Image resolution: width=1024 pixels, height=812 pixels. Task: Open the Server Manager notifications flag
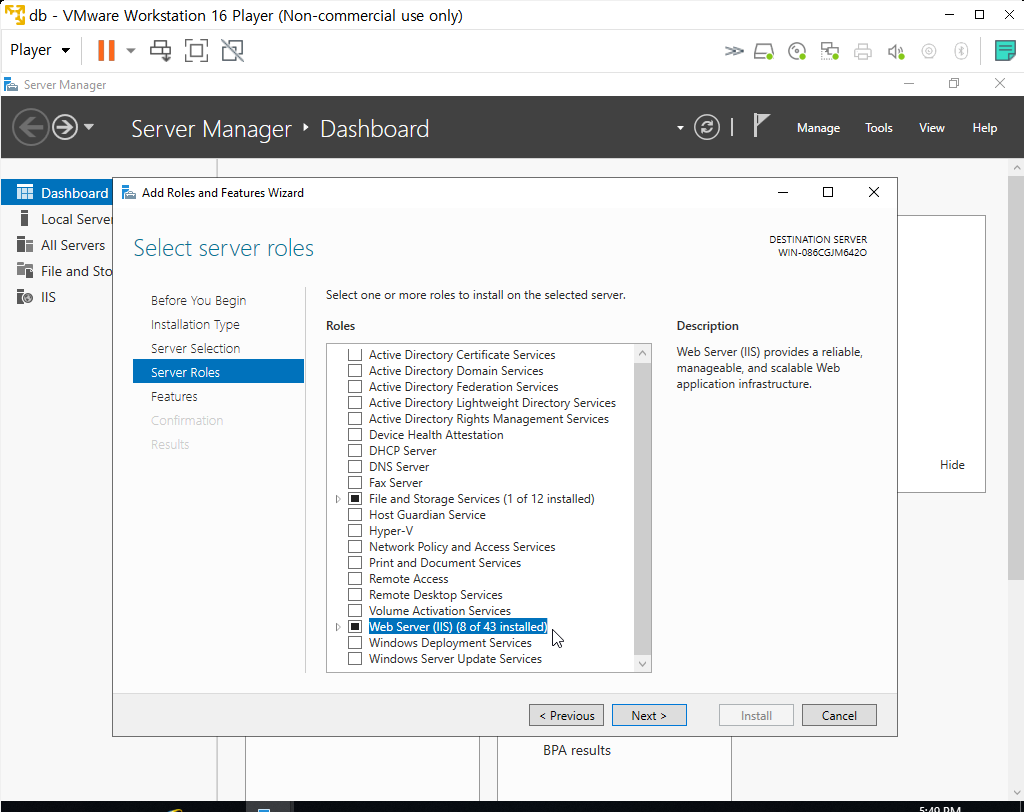760,125
